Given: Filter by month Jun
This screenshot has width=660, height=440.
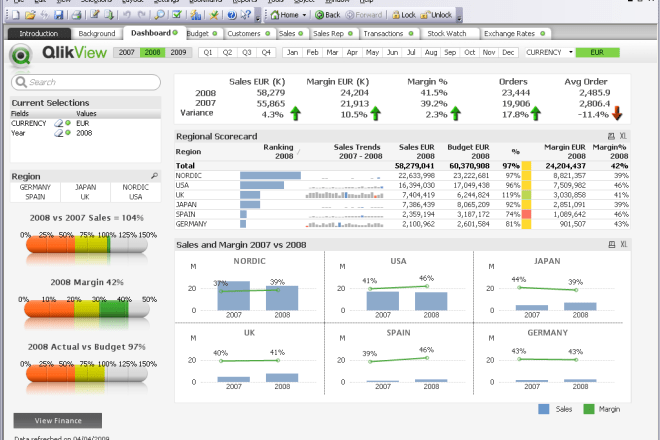Looking at the screenshot, I should 392,52.
